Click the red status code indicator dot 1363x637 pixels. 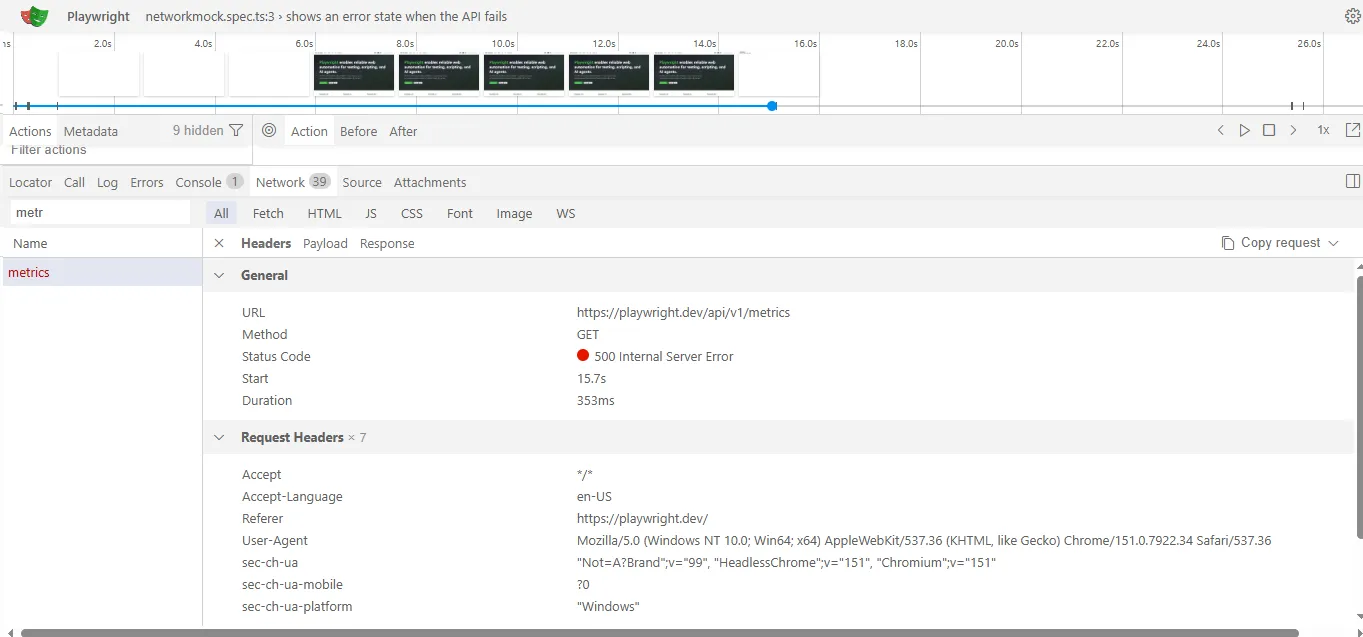tap(583, 355)
